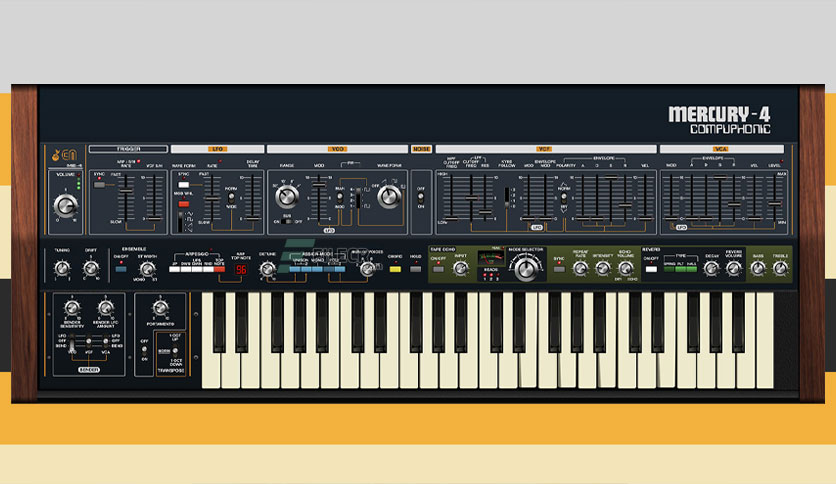This screenshot has width=836, height=484.
Task: Click the VCO Wave Form knob
Action: coord(389,197)
